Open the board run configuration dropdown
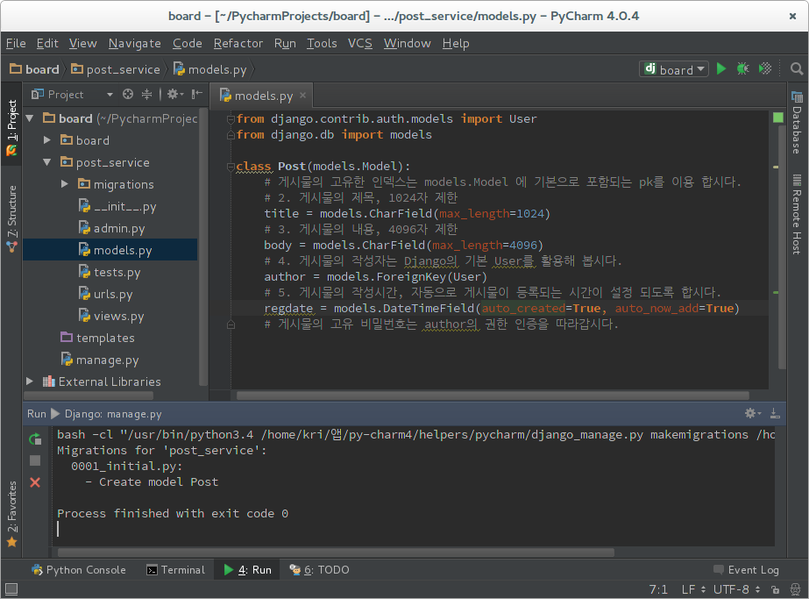This screenshot has height=599, width=809. 674,69
